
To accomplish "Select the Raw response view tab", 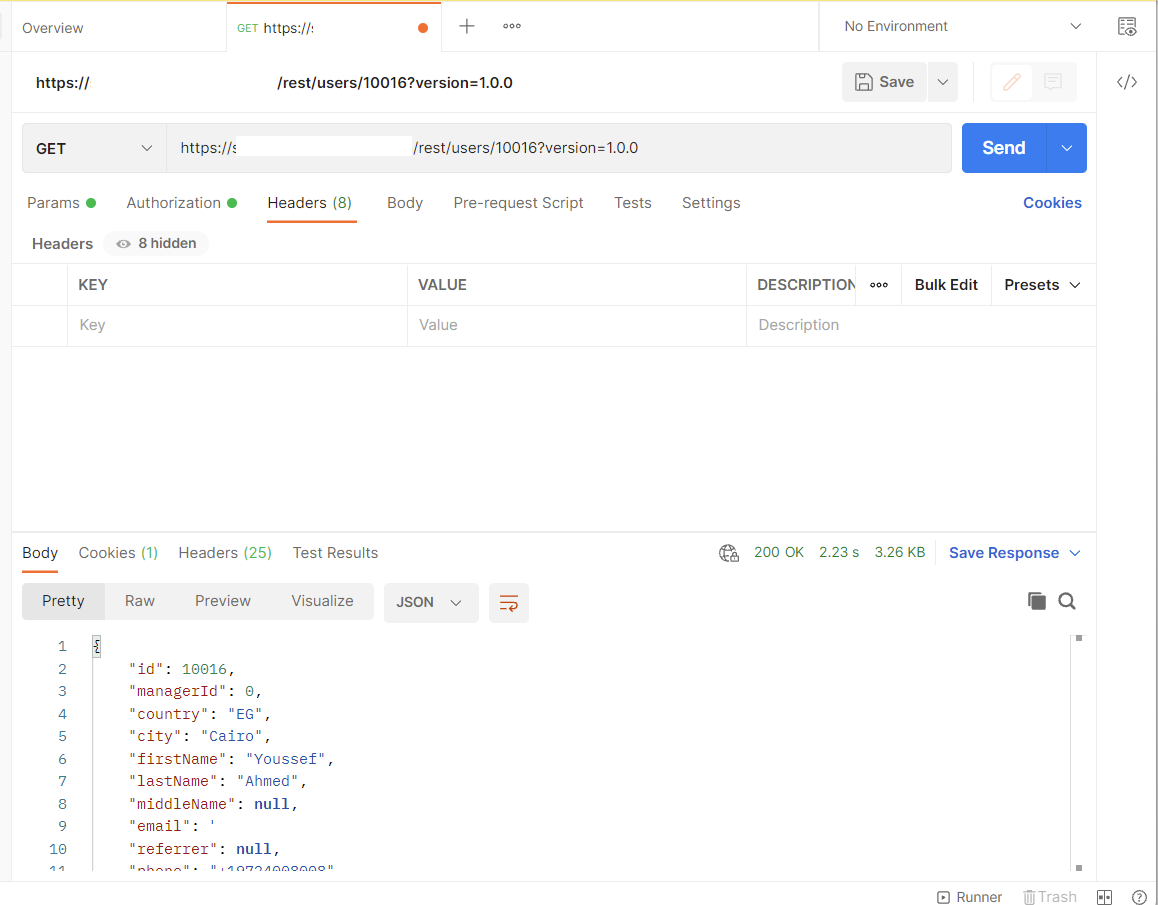I will (x=140, y=601).
